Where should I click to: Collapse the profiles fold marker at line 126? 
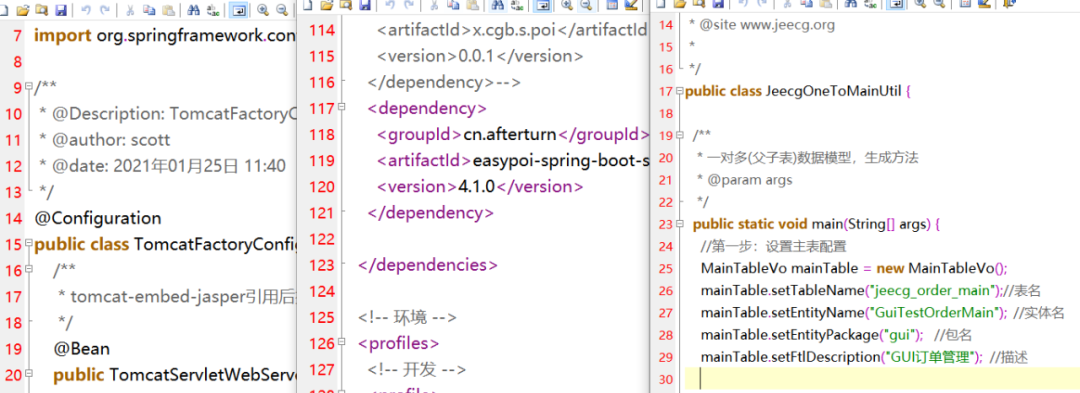341,342
